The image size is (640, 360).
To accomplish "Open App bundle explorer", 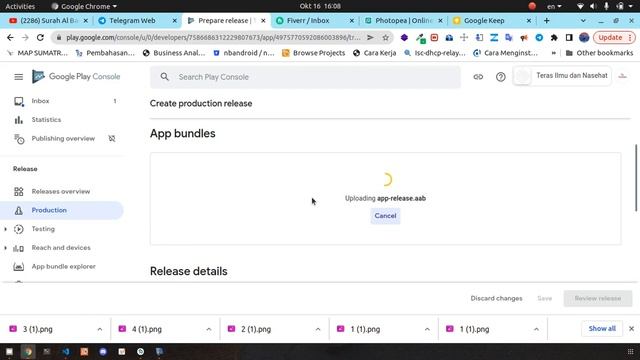I will click(63, 267).
